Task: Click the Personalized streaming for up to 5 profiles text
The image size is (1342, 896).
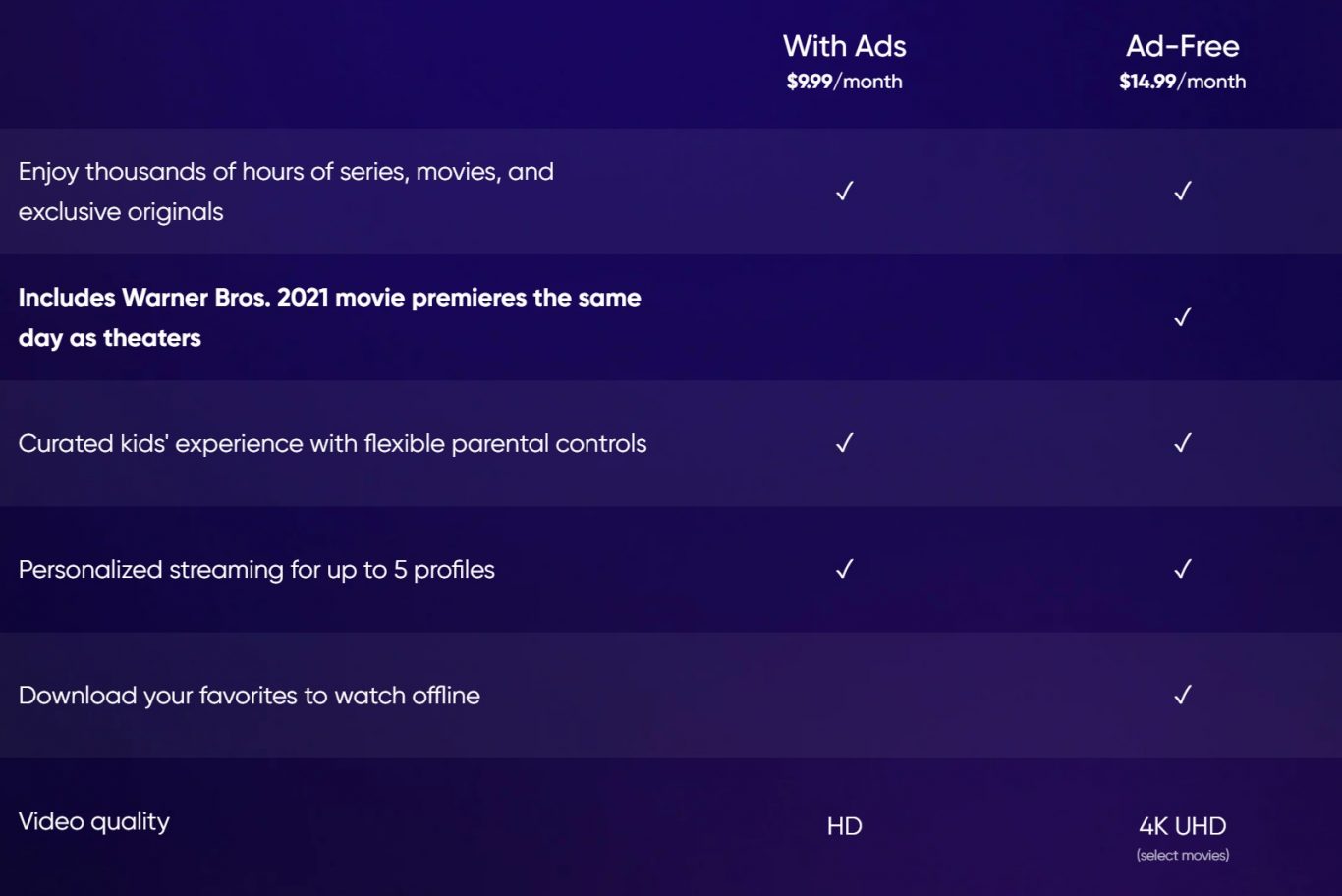Action: [256, 570]
